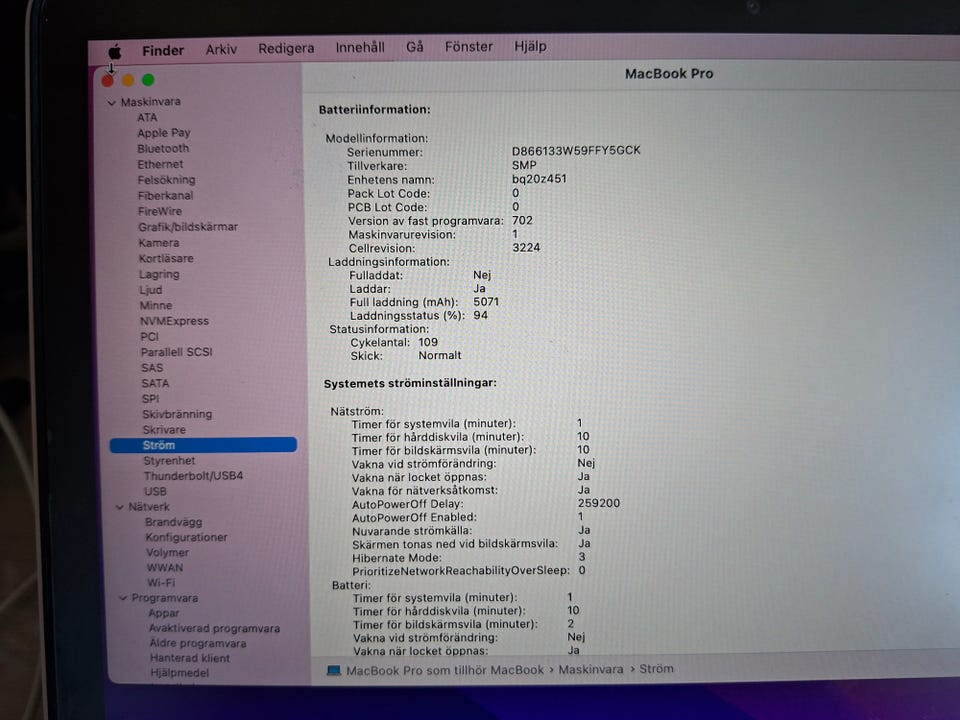
Task: Click Maskinvara in the path bar
Action: click(x=591, y=670)
